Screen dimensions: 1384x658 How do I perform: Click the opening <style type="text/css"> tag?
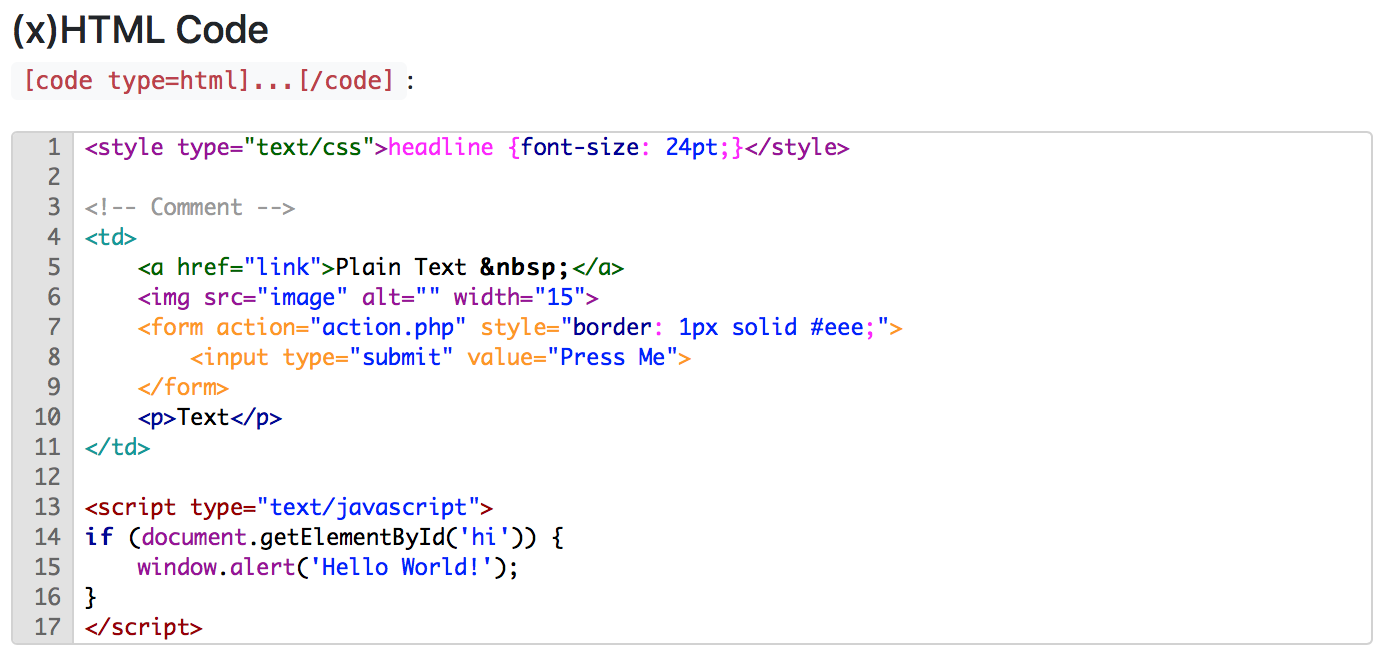click(x=236, y=148)
